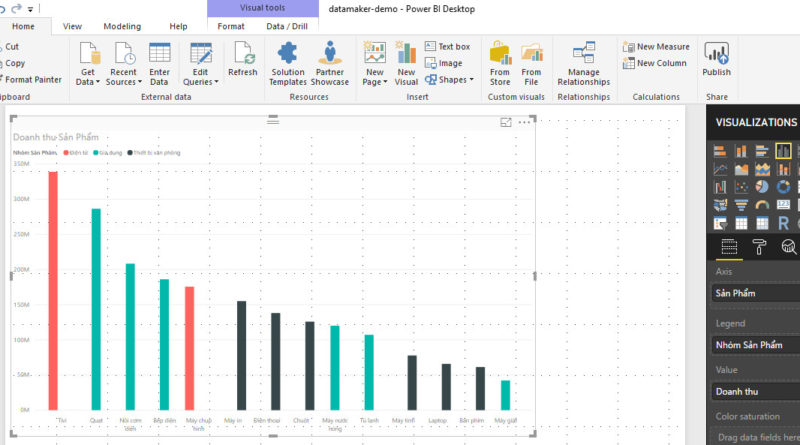This screenshot has width=800, height=445.
Task: Open the chart's More options ellipsis
Action: click(x=525, y=122)
